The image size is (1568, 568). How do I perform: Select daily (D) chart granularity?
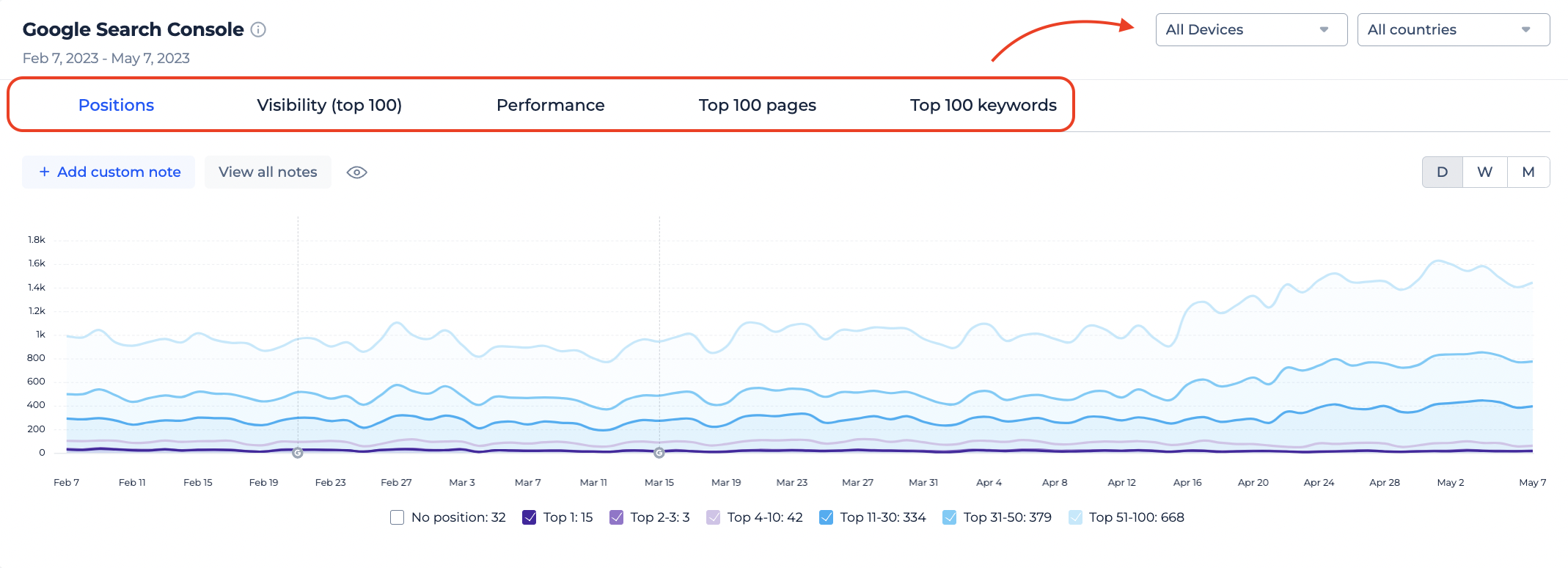(1443, 172)
